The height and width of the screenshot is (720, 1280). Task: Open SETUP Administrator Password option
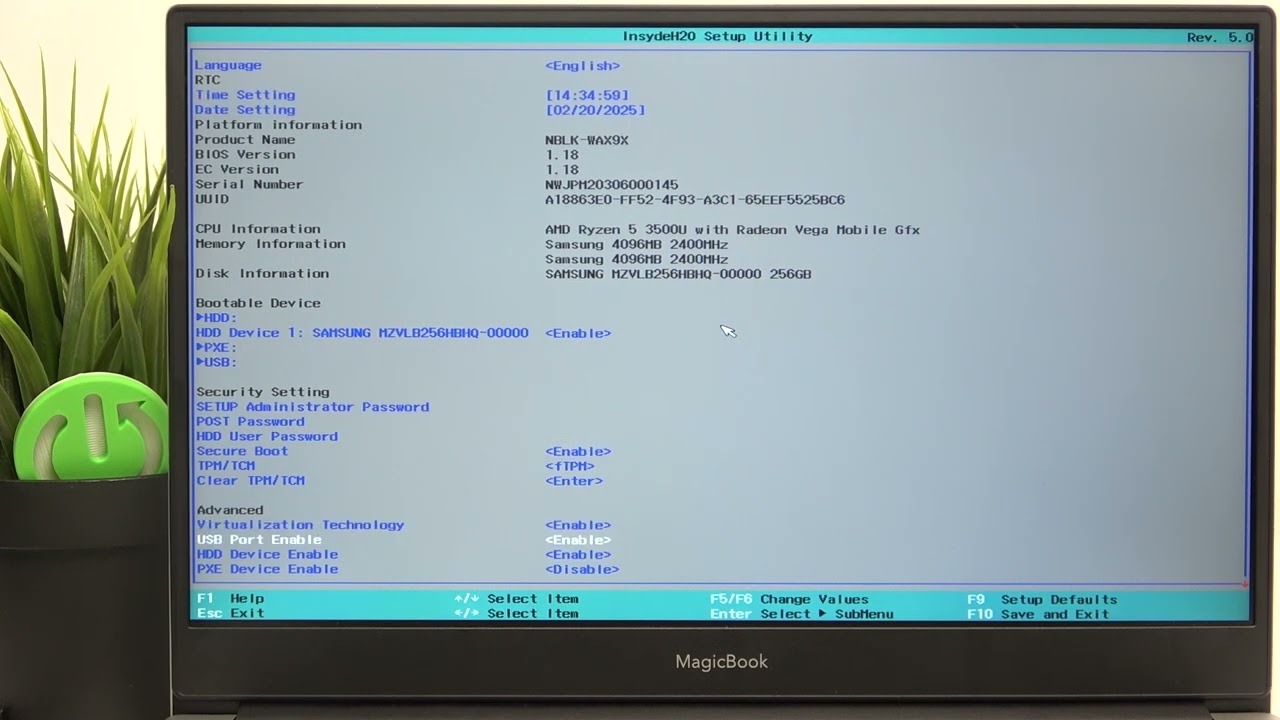click(x=313, y=407)
